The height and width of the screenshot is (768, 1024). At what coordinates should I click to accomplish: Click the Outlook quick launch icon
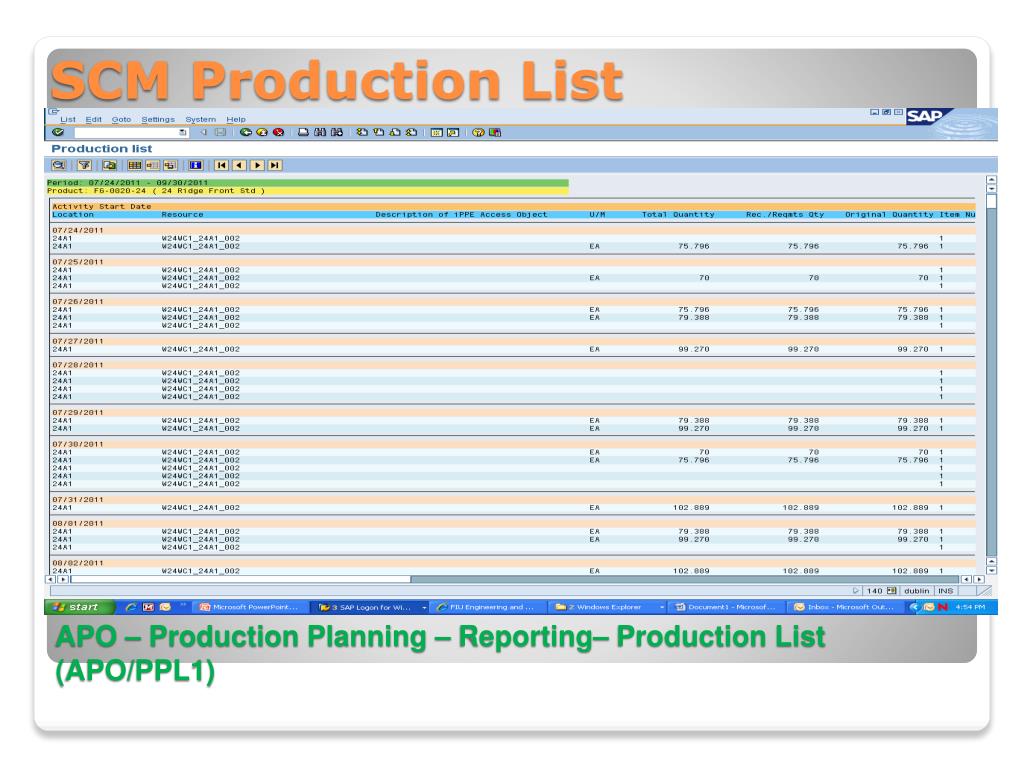point(165,607)
